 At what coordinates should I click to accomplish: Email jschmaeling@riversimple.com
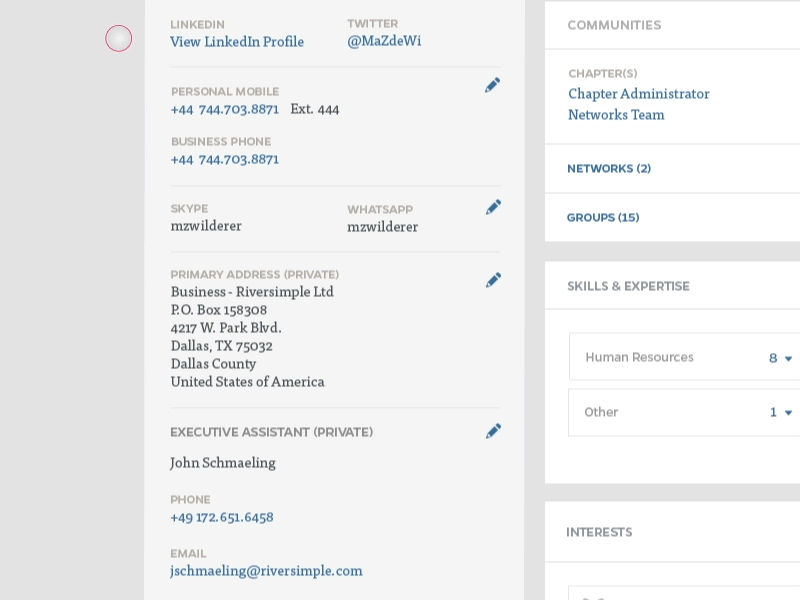(266, 570)
